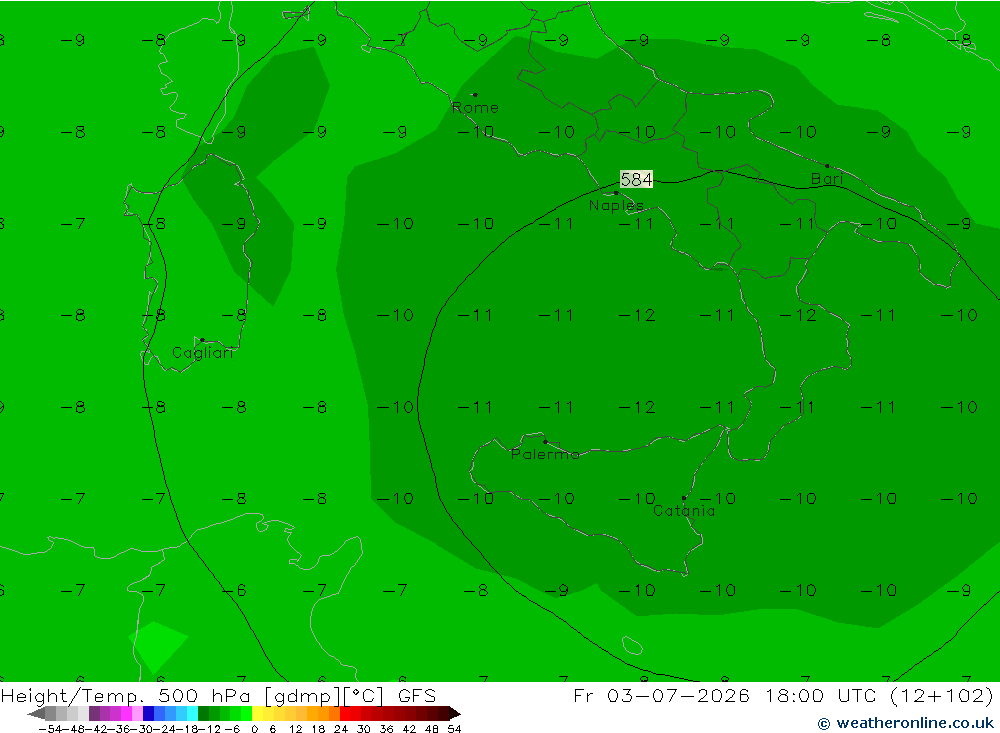Select the Palermo city label

(x=545, y=454)
